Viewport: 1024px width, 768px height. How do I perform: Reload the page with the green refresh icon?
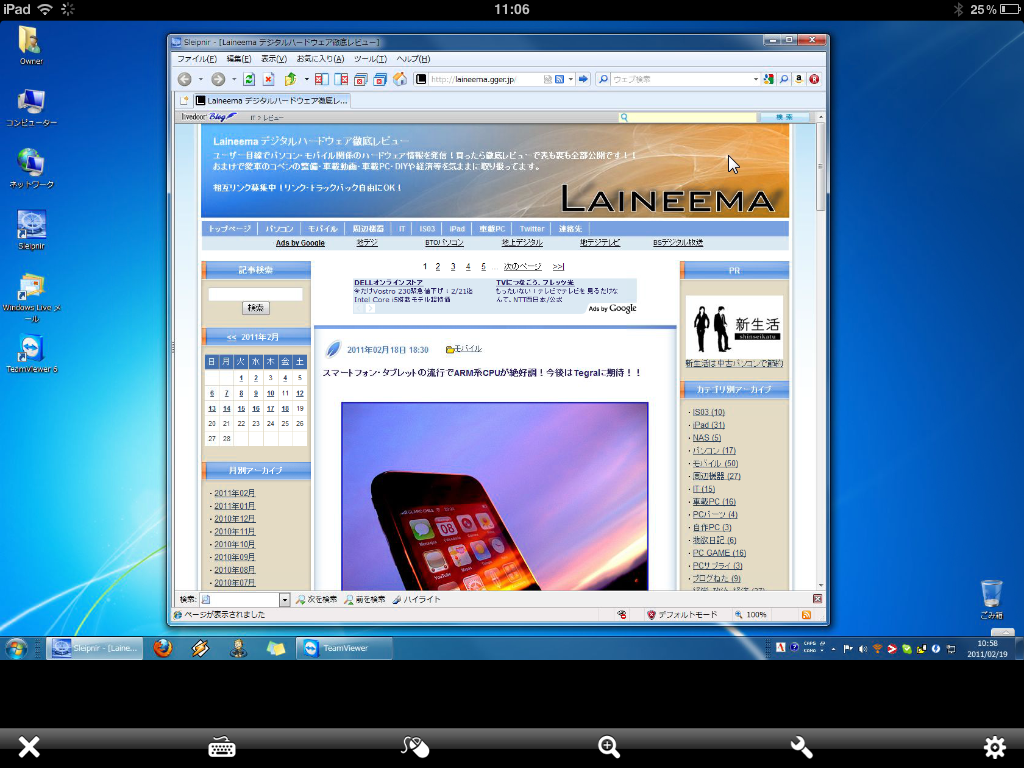click(x=249, y=79)
